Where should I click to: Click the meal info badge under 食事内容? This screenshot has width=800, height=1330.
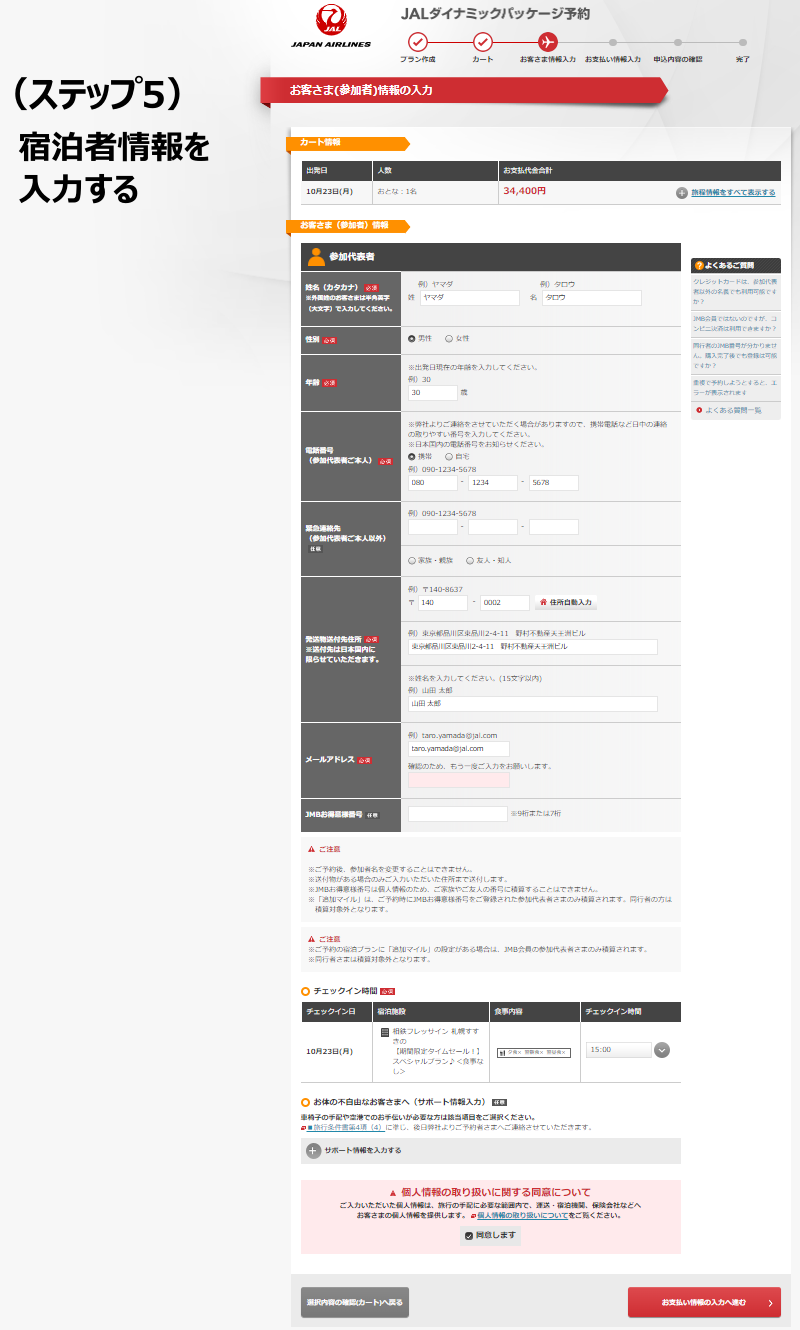click(x=533, y=1052)
